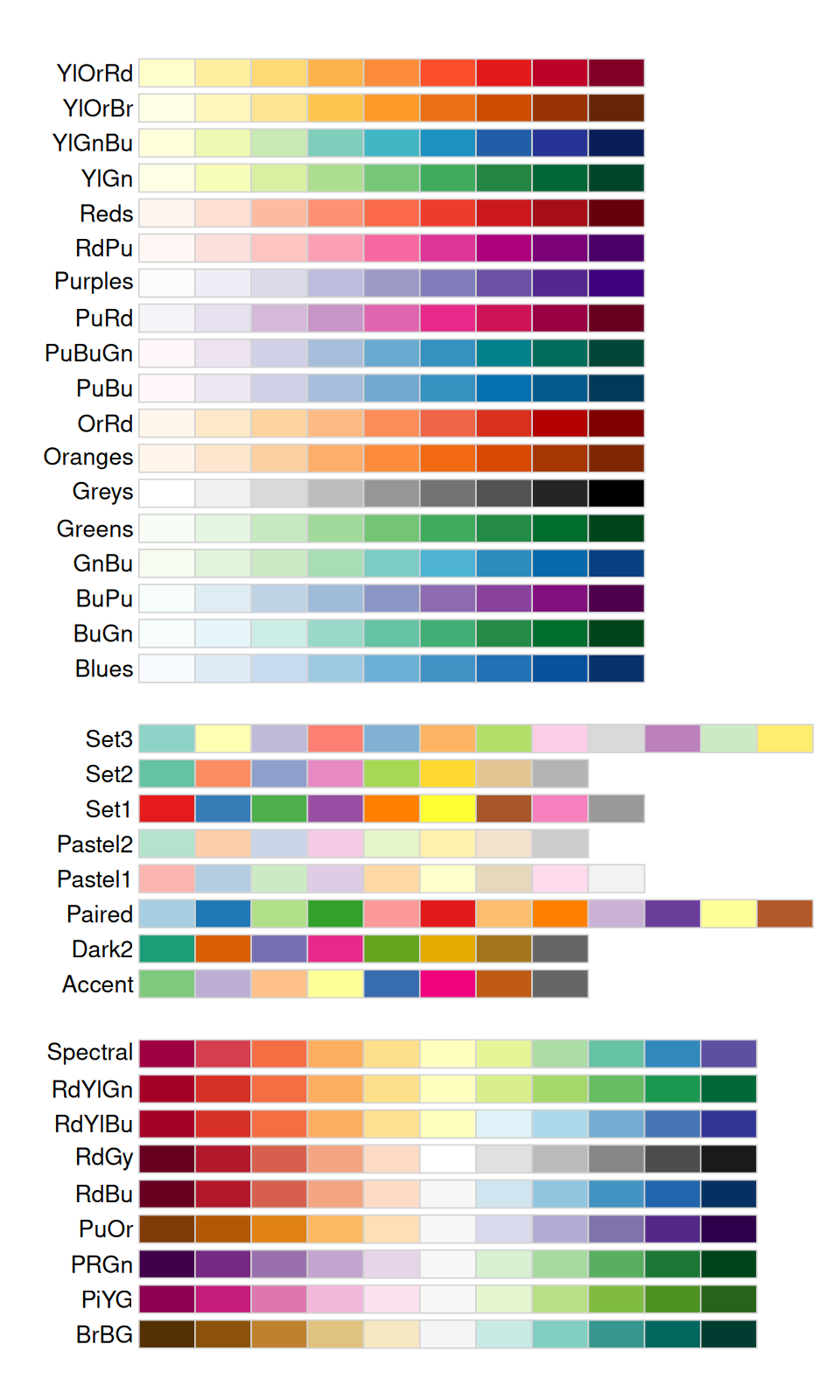Screen dimensions: 840x1400
Task: Click the Purples palette label
Action: pyautogui.click(x=94, y=282)
